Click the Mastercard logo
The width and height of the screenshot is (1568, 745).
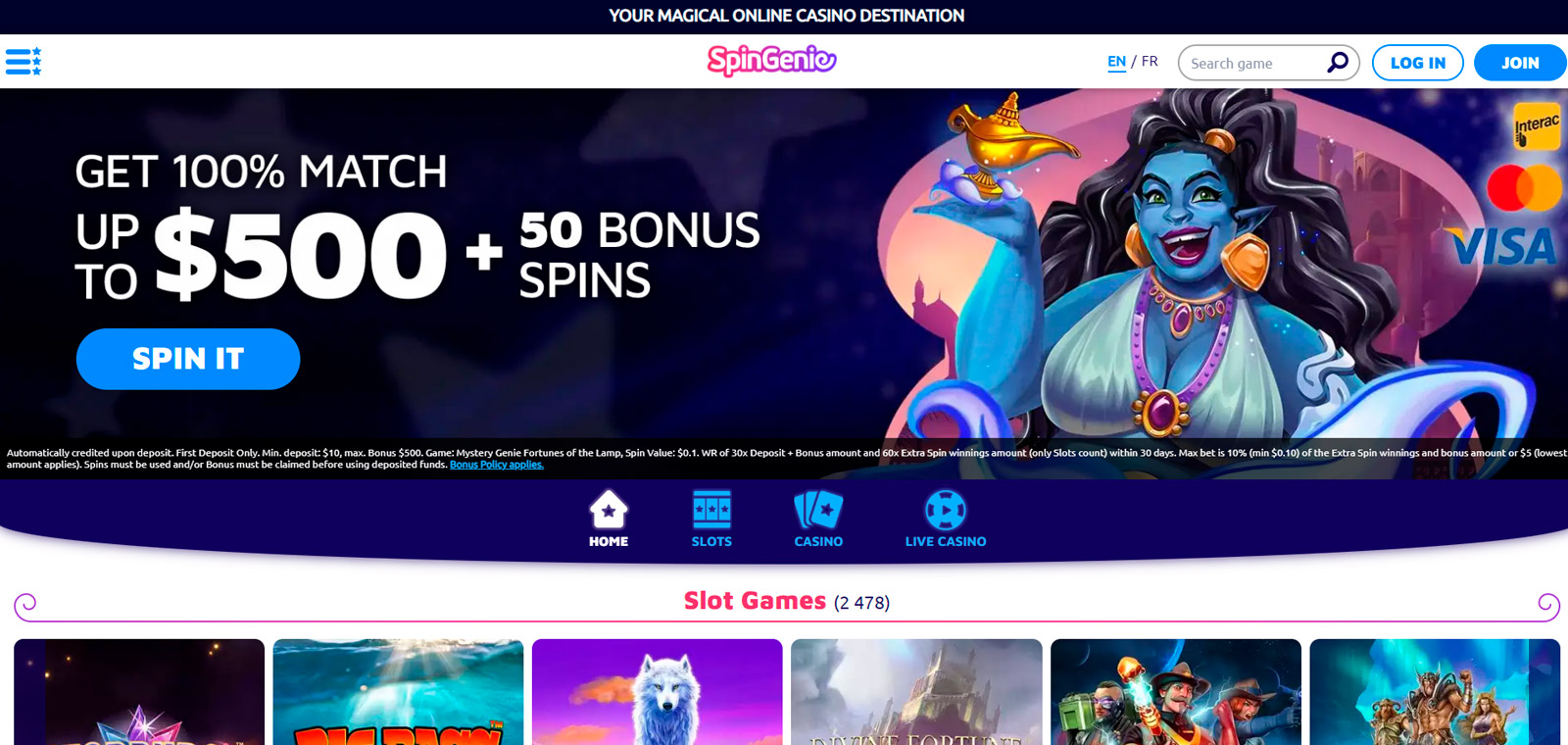point(1524,188)
